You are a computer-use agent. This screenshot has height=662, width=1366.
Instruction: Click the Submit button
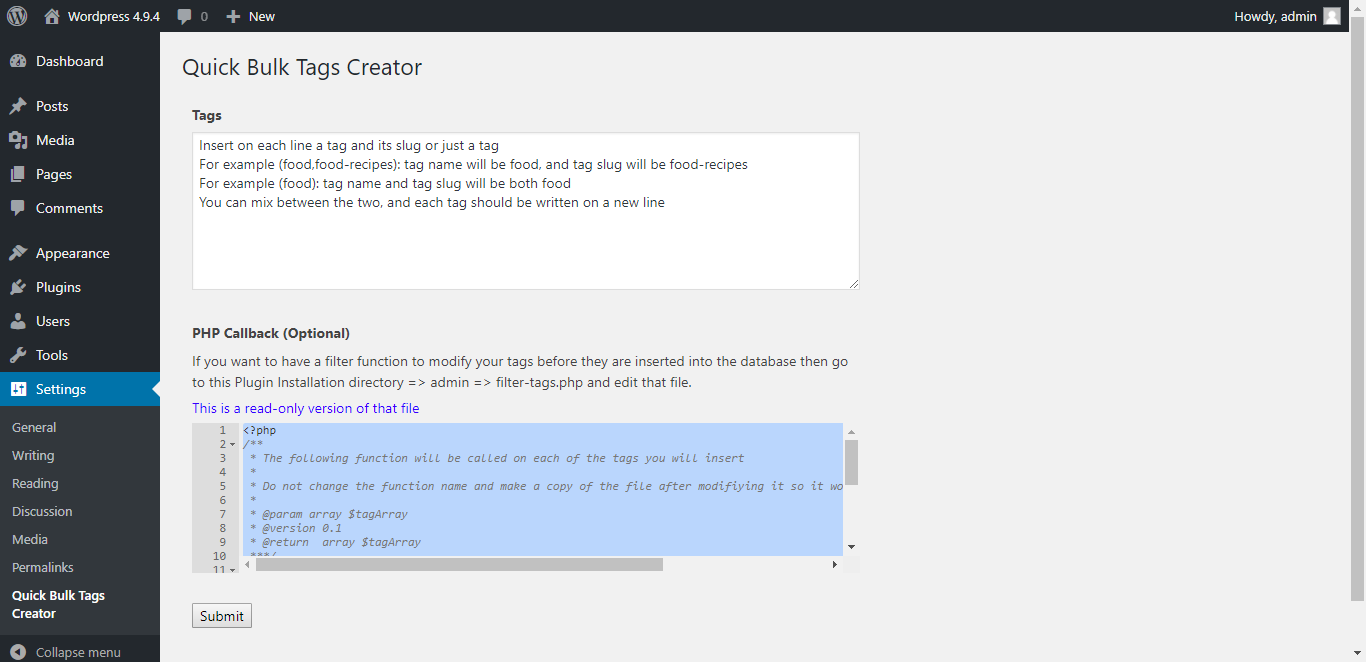(x=222, y=616)
